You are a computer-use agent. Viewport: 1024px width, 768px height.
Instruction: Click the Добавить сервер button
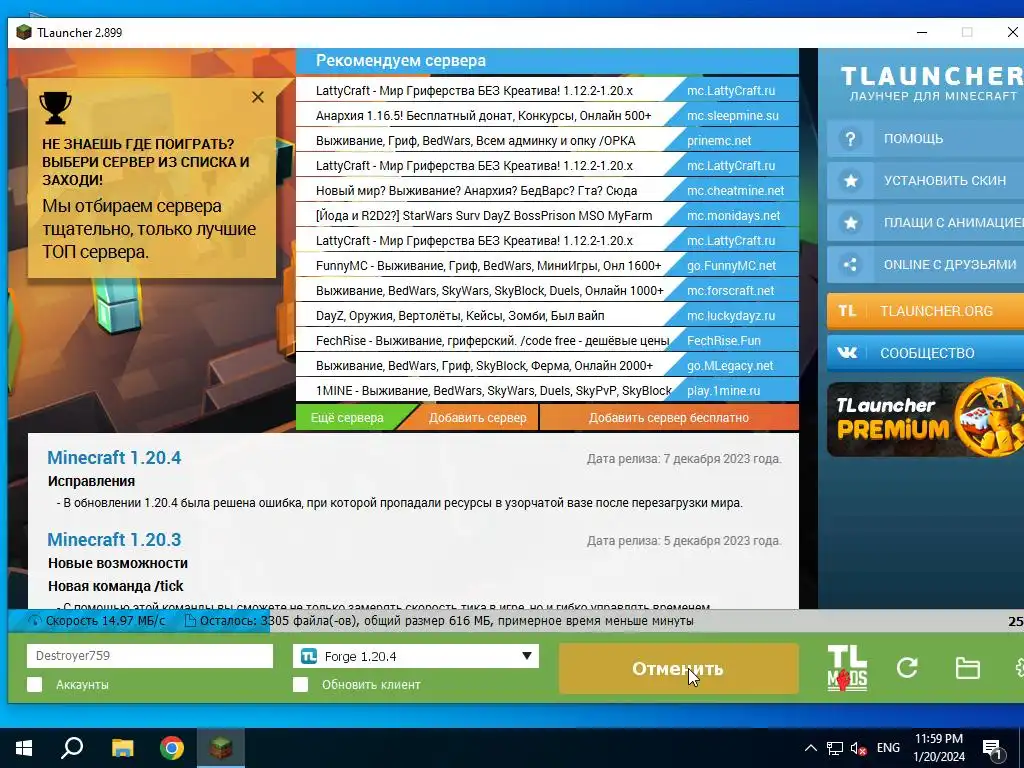click(477, 418)
